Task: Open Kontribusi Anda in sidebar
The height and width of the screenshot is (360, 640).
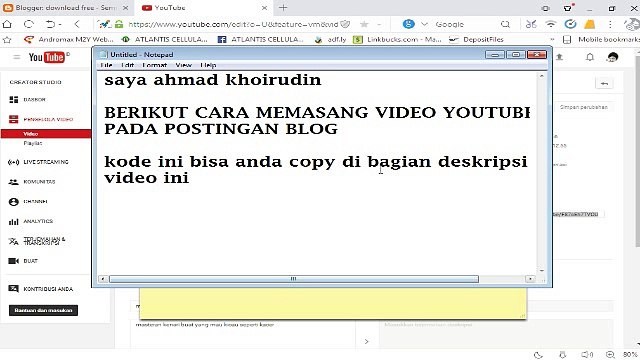Action: point(41,289)
